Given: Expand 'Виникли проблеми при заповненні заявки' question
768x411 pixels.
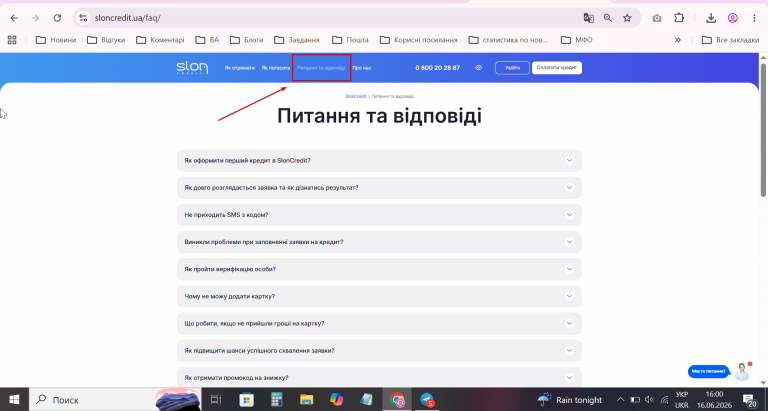Looking at the screenshot, I should coord(379,242).
